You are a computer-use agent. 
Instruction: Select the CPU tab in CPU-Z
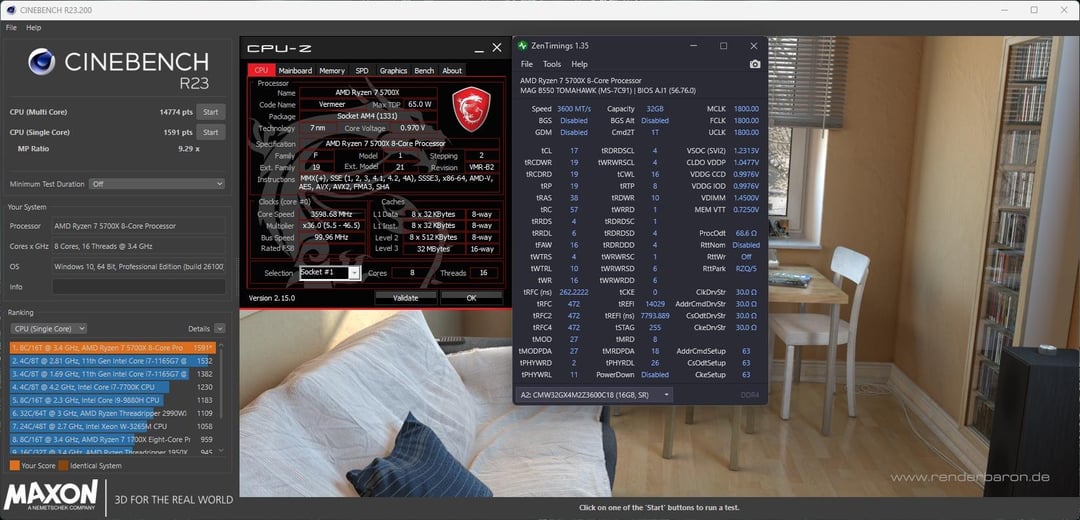pyautogui.click(x=262, y=70)
